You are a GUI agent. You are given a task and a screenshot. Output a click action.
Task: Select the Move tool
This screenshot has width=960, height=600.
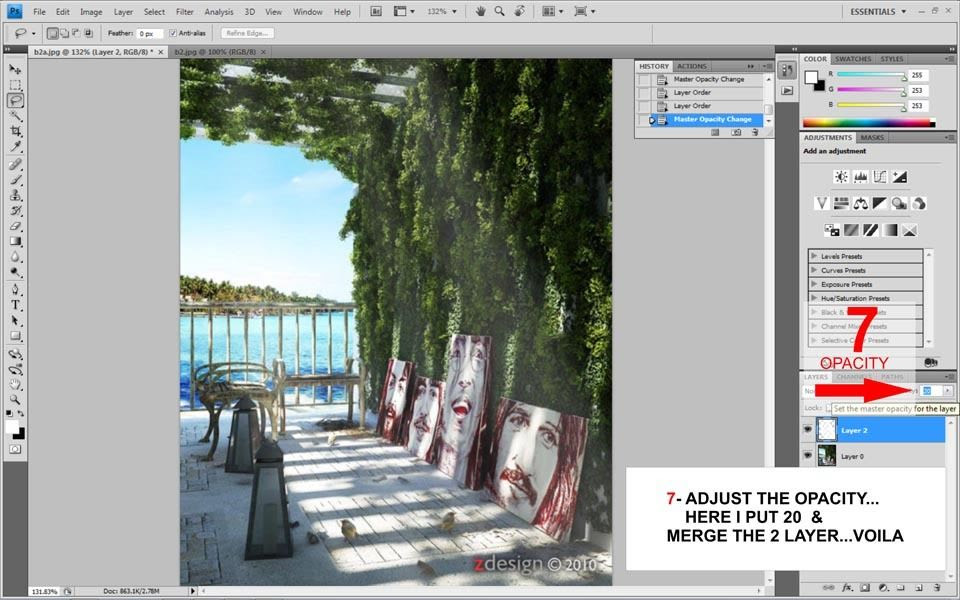15,69
